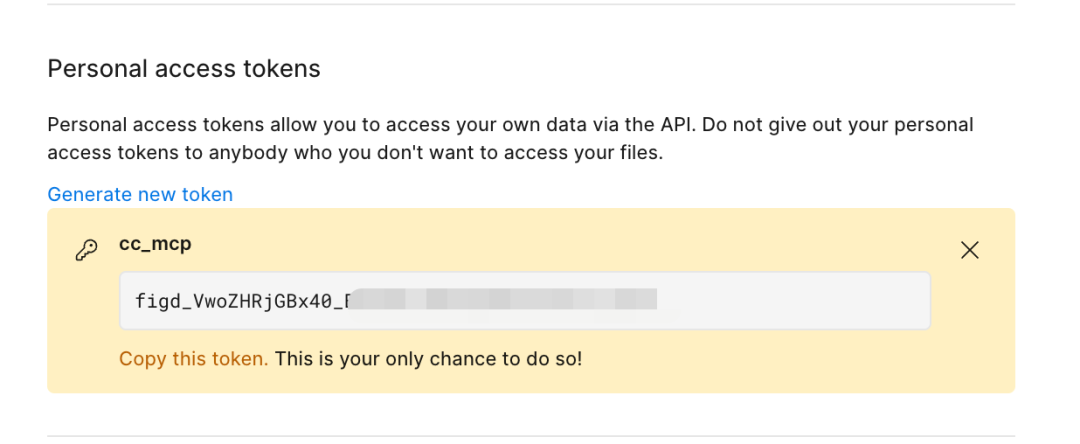Click the 'only chance to do so' warning text
Screen dimensions: 1080x444
point(428,358)
